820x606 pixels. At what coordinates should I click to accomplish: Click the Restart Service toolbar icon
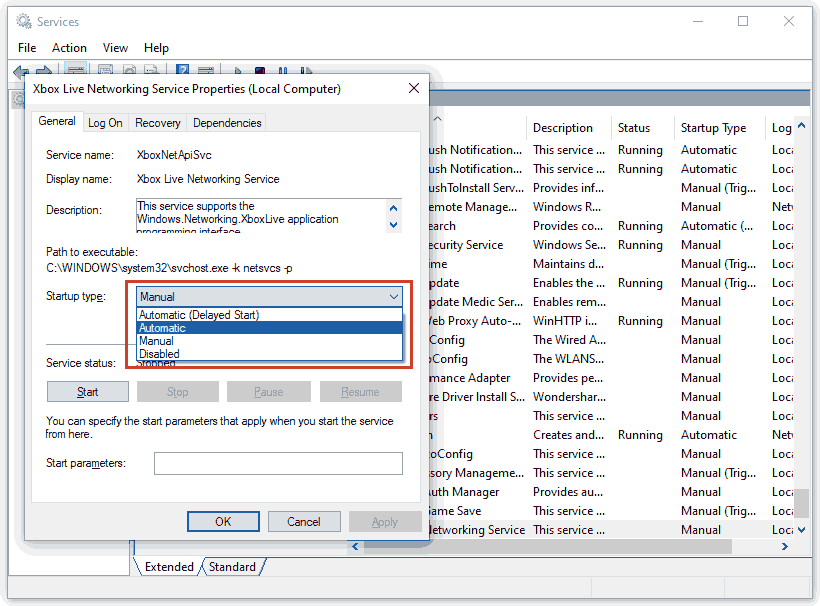pyautogui.click(x=306, y=71)
